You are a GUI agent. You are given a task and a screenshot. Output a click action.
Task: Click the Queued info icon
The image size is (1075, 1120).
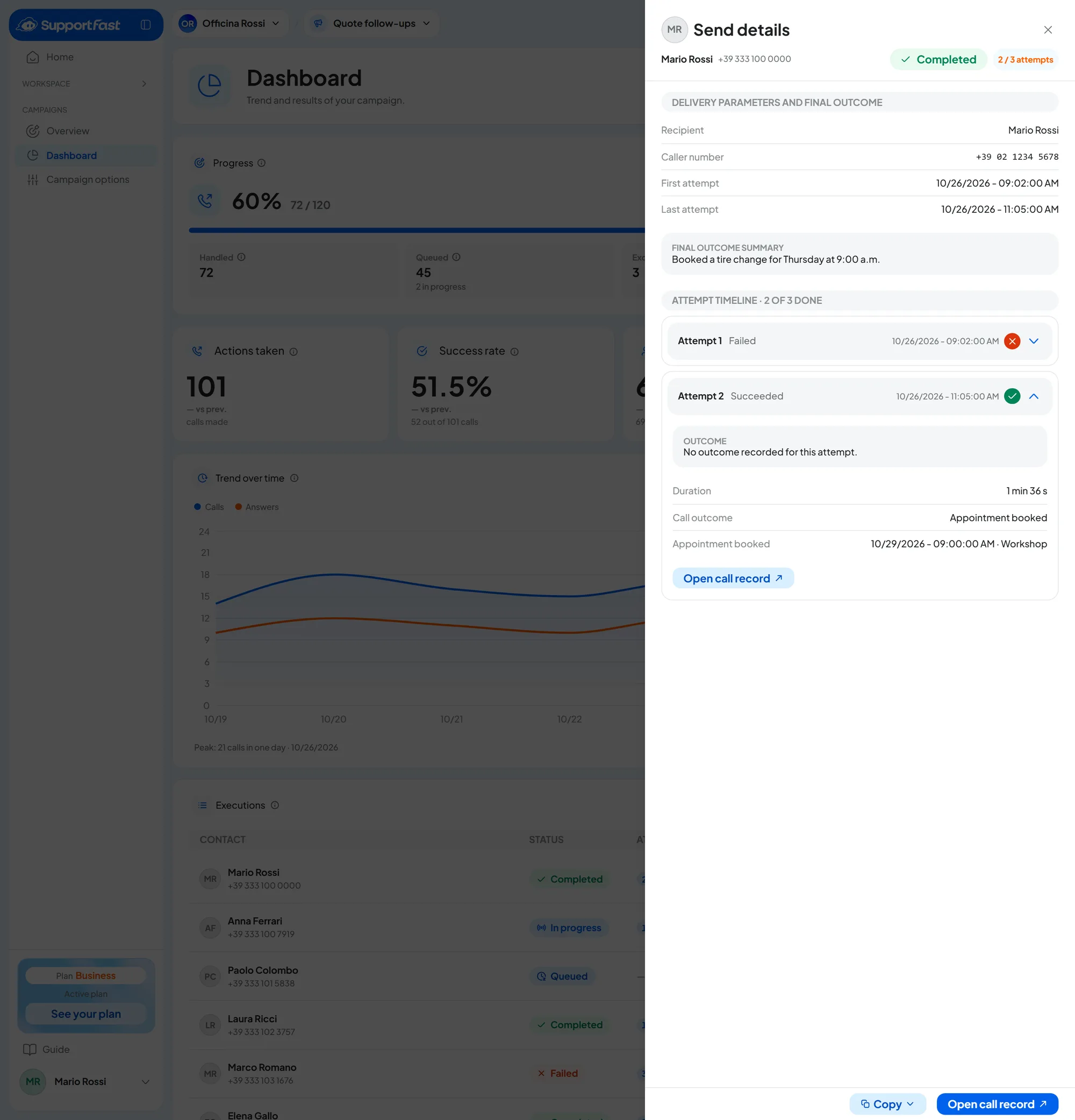pos(456,257)
